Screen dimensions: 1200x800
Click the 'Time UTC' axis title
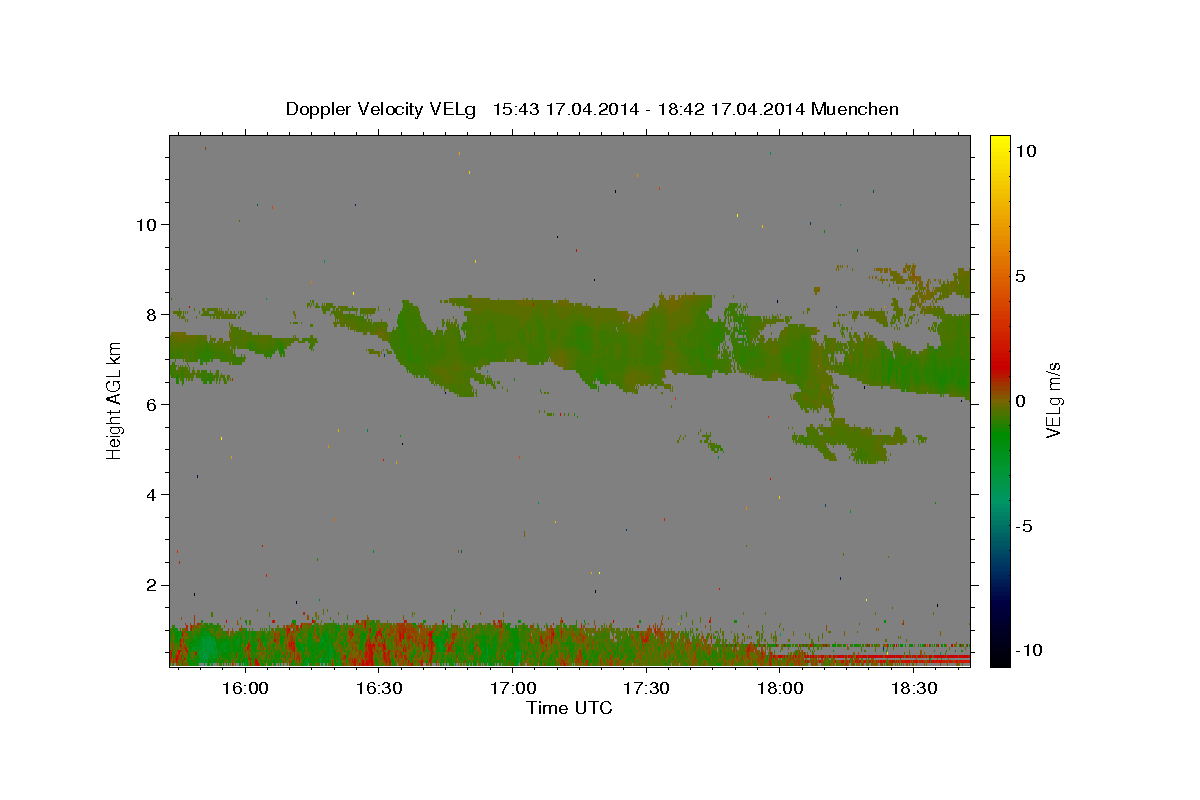pos(569,709)
